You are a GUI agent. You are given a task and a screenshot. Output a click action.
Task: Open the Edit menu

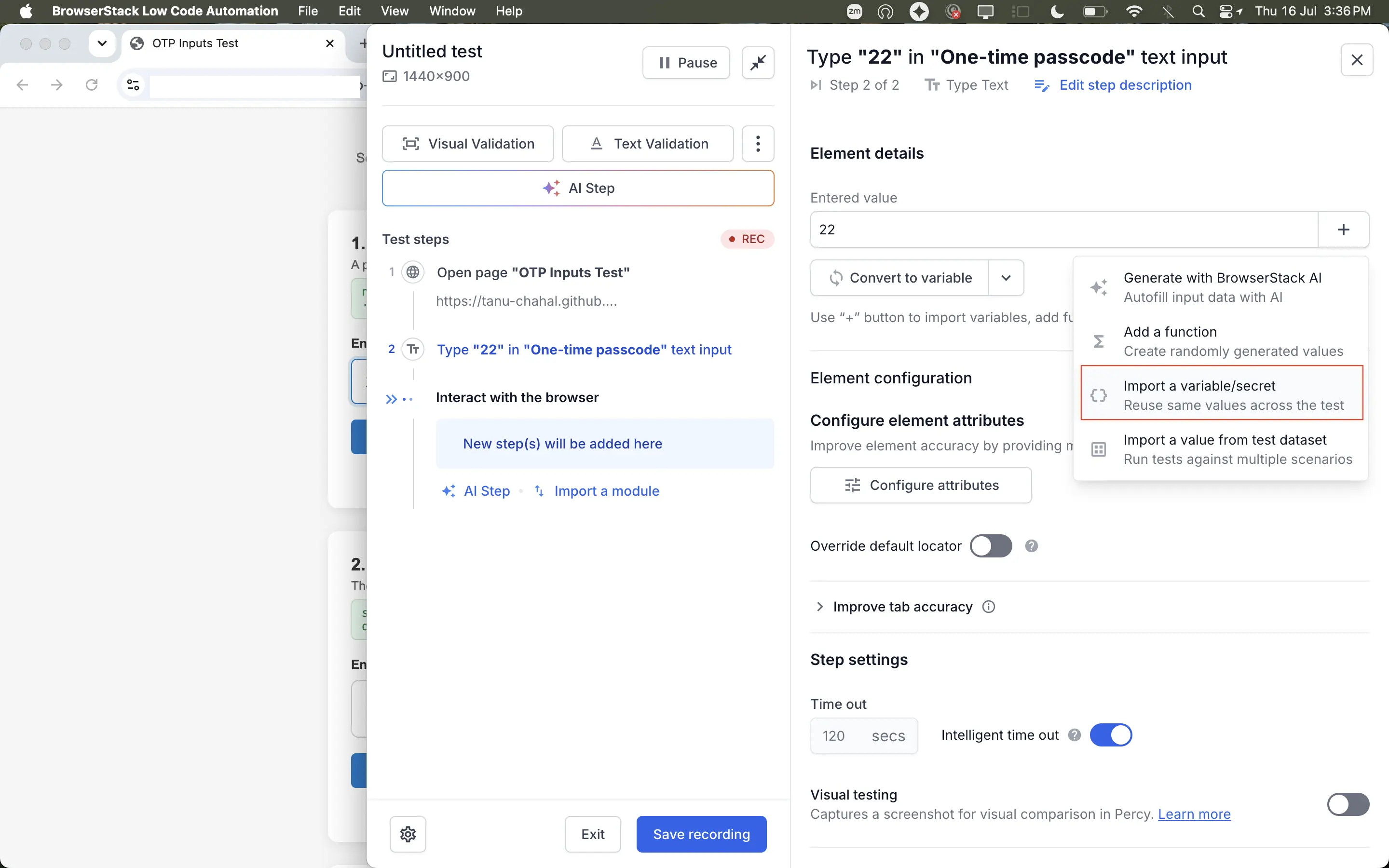[x=349, y=12]
